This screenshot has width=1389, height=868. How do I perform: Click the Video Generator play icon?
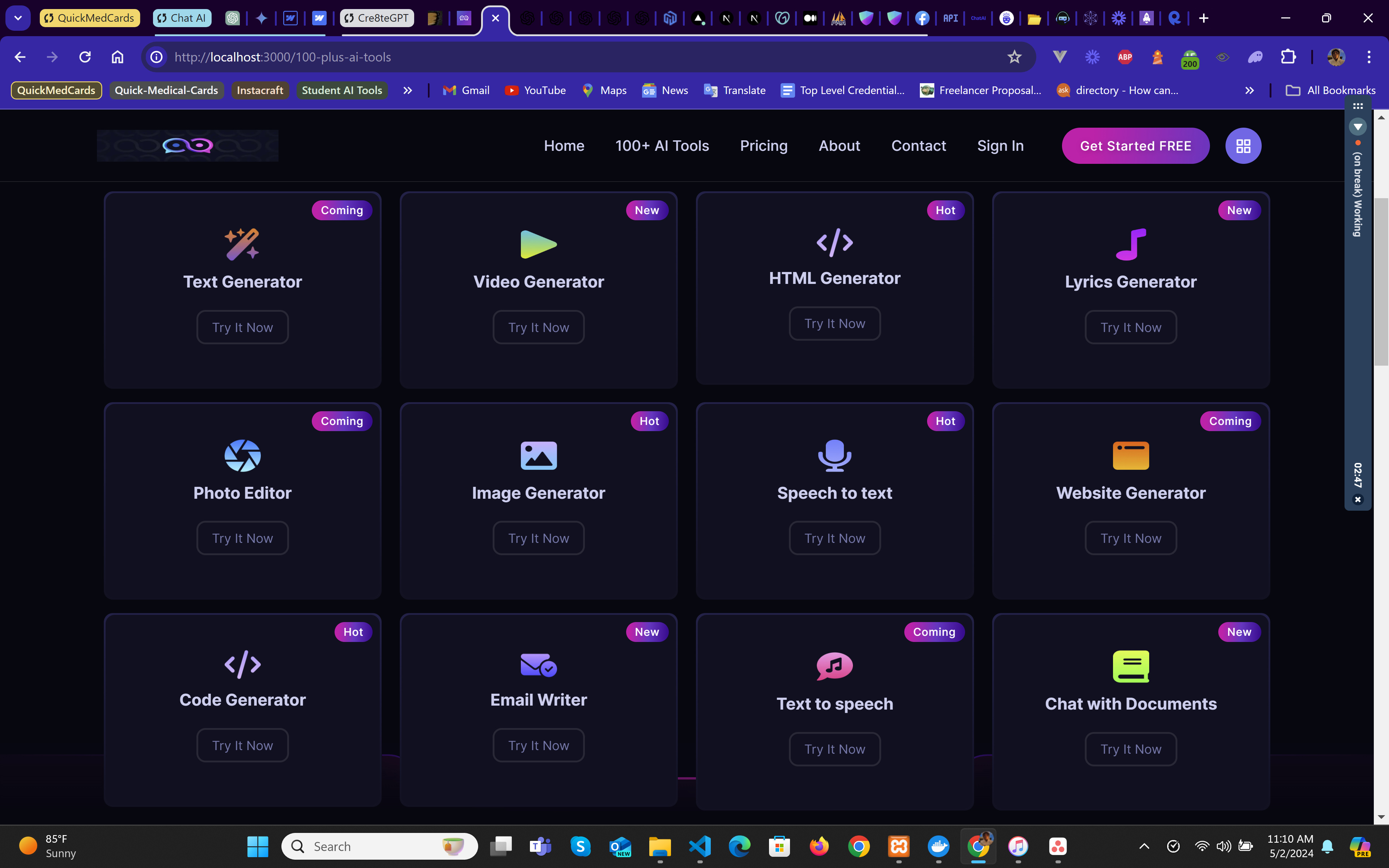[538, 244]
